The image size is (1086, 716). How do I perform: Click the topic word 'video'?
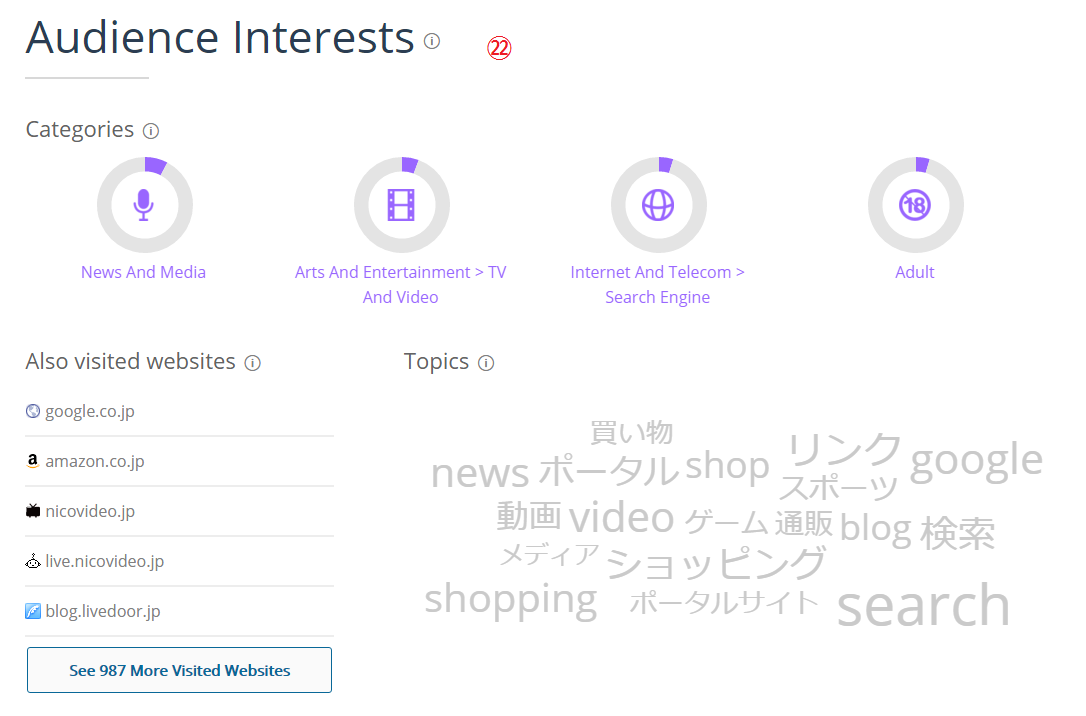pos(621,517)
